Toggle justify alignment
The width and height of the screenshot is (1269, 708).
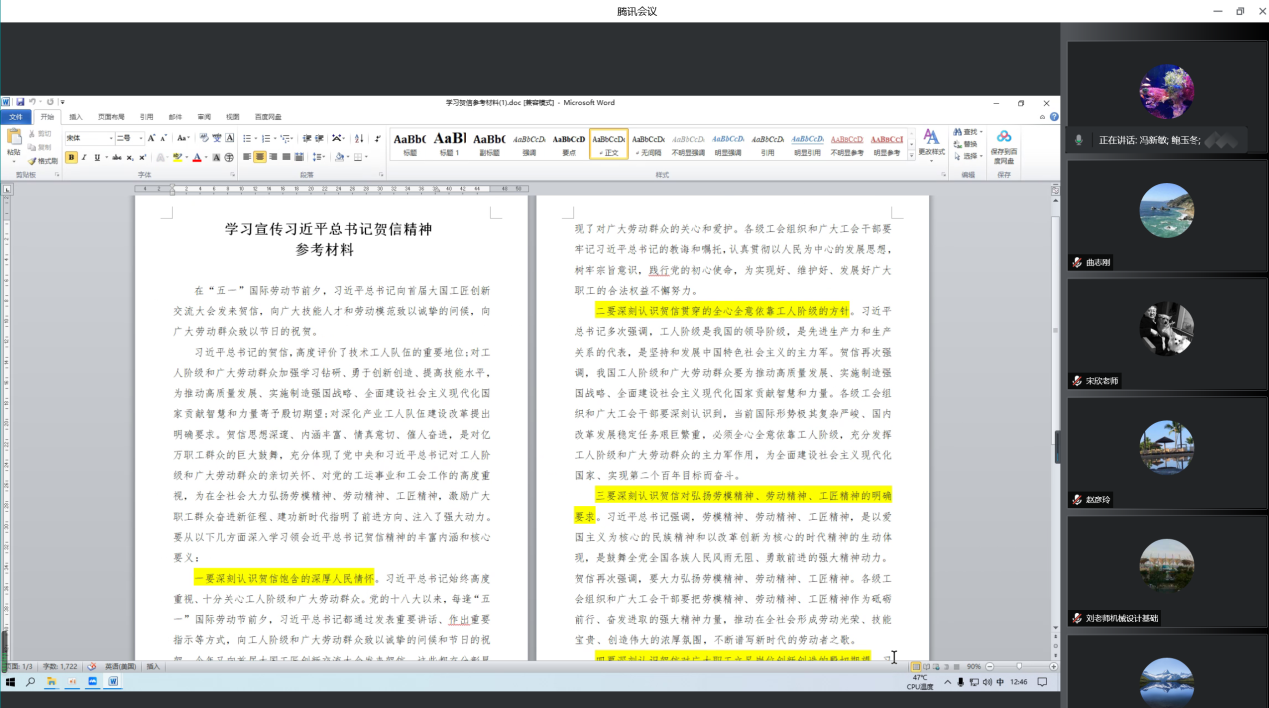coord(286,157)
